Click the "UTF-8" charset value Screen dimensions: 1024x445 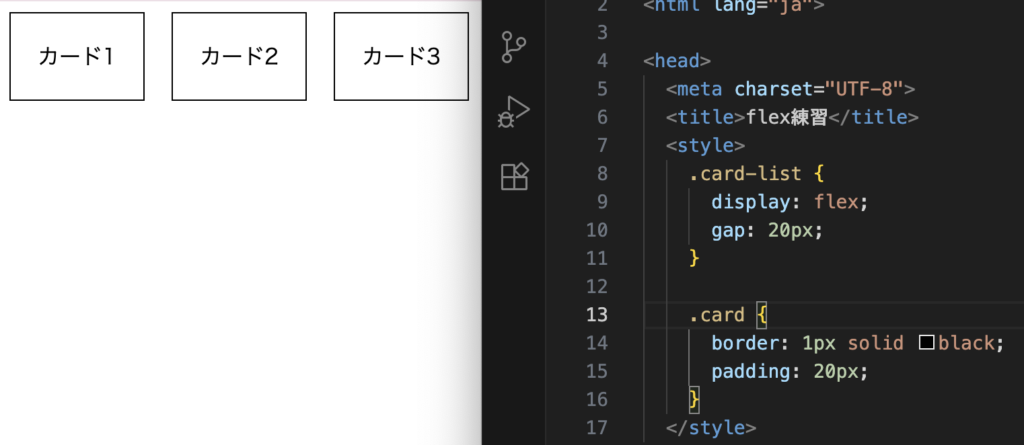pyautogui.click(x=864, y=89)
